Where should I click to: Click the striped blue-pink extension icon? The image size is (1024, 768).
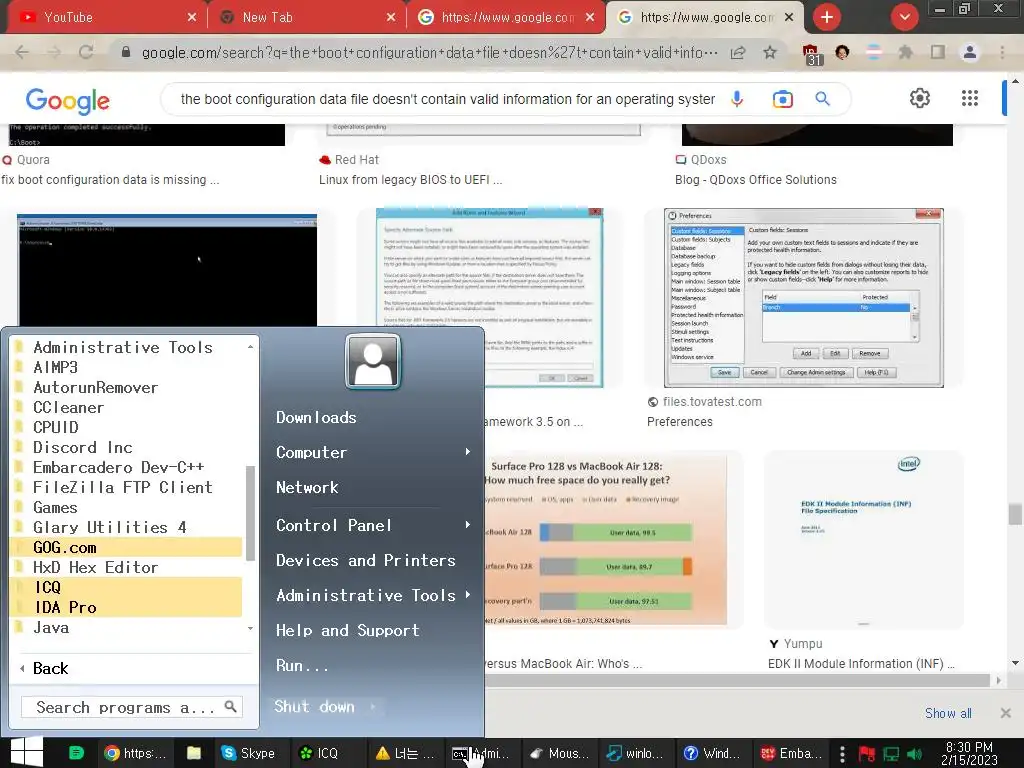click(x=874, y=52)
